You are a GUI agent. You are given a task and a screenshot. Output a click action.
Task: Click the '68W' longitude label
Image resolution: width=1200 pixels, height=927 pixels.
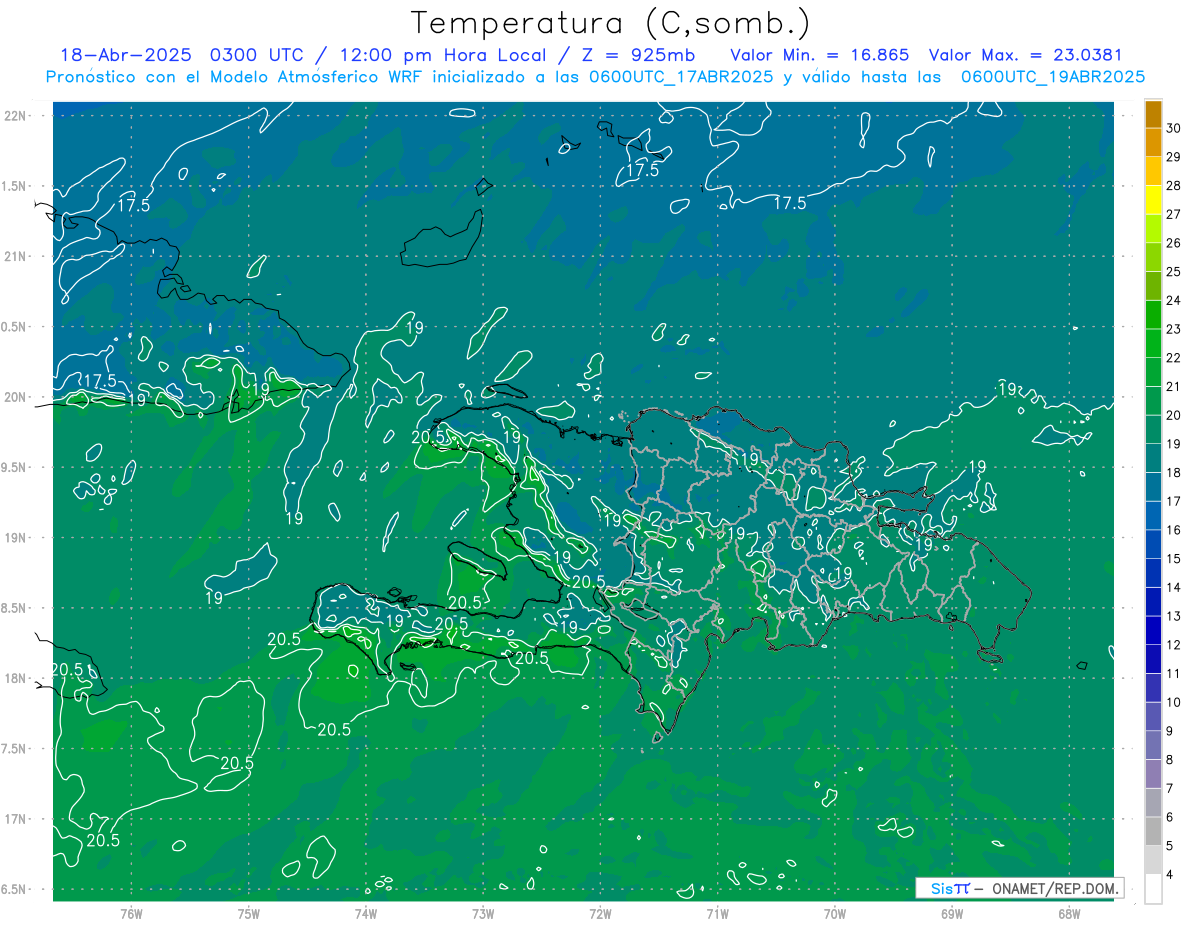click(x=1069, y=914)
